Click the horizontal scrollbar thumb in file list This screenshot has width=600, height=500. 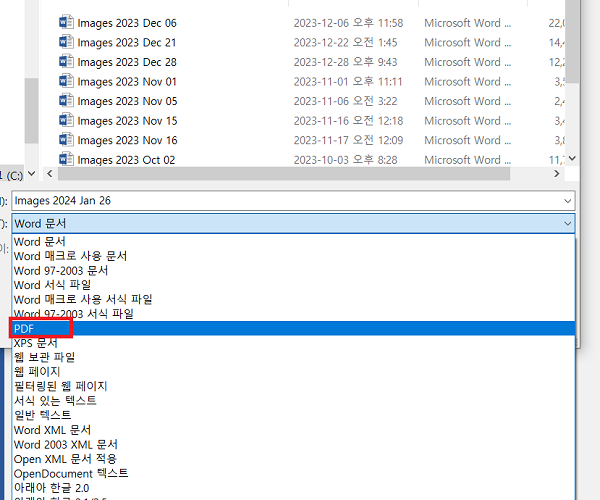click(x=284, y=174)
